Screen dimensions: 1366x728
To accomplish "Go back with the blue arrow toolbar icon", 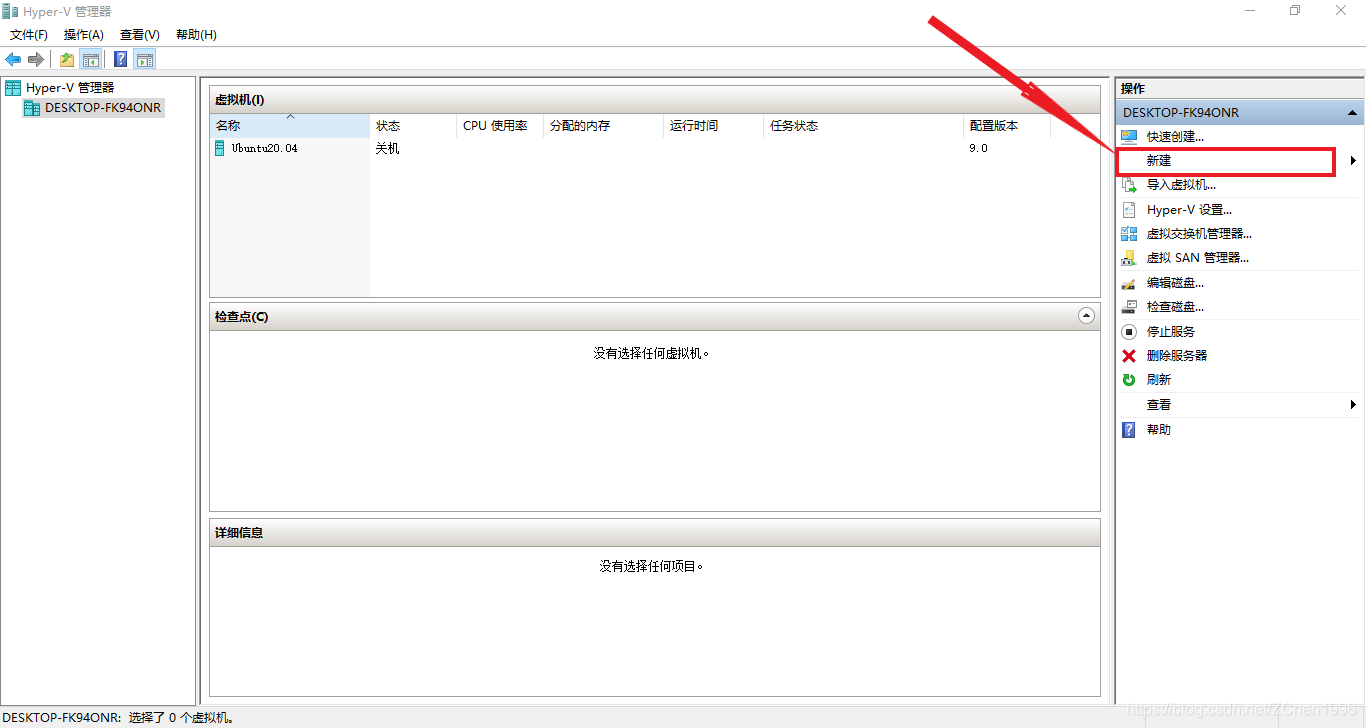I will pyautogui.click(x=13, y=59).
